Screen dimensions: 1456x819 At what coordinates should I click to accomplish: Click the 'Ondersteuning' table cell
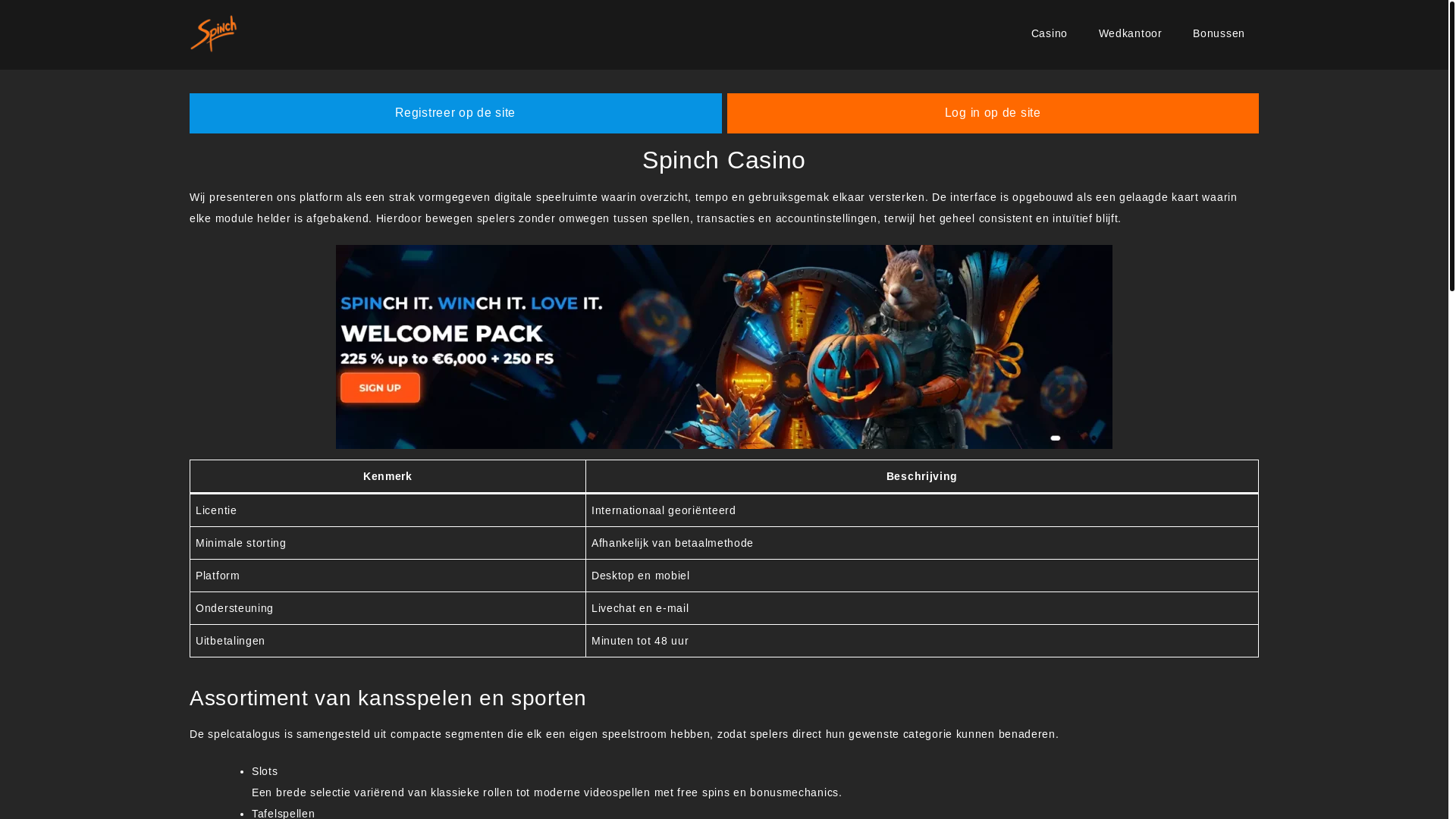point(388,608)
